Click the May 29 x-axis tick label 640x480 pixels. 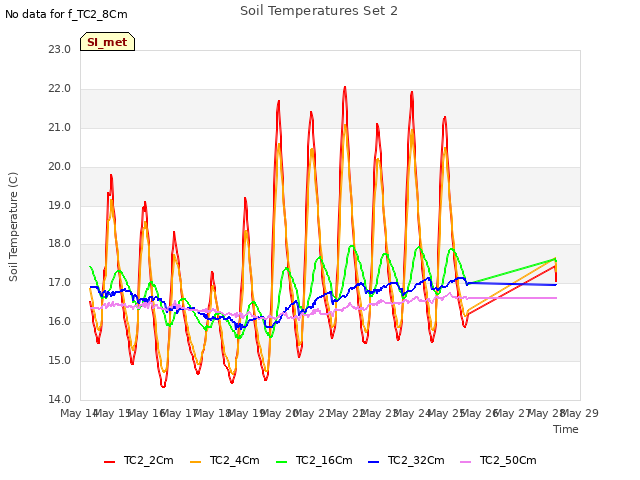pyautogui.click(x=580, y=413)
